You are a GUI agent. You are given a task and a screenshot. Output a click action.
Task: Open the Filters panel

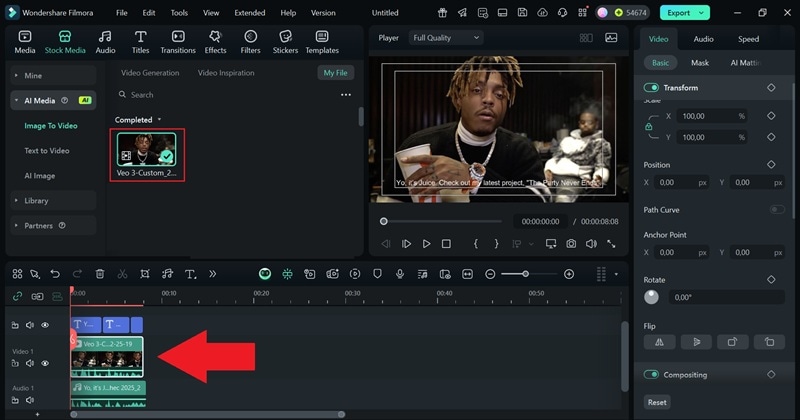(x=250, y=42)
